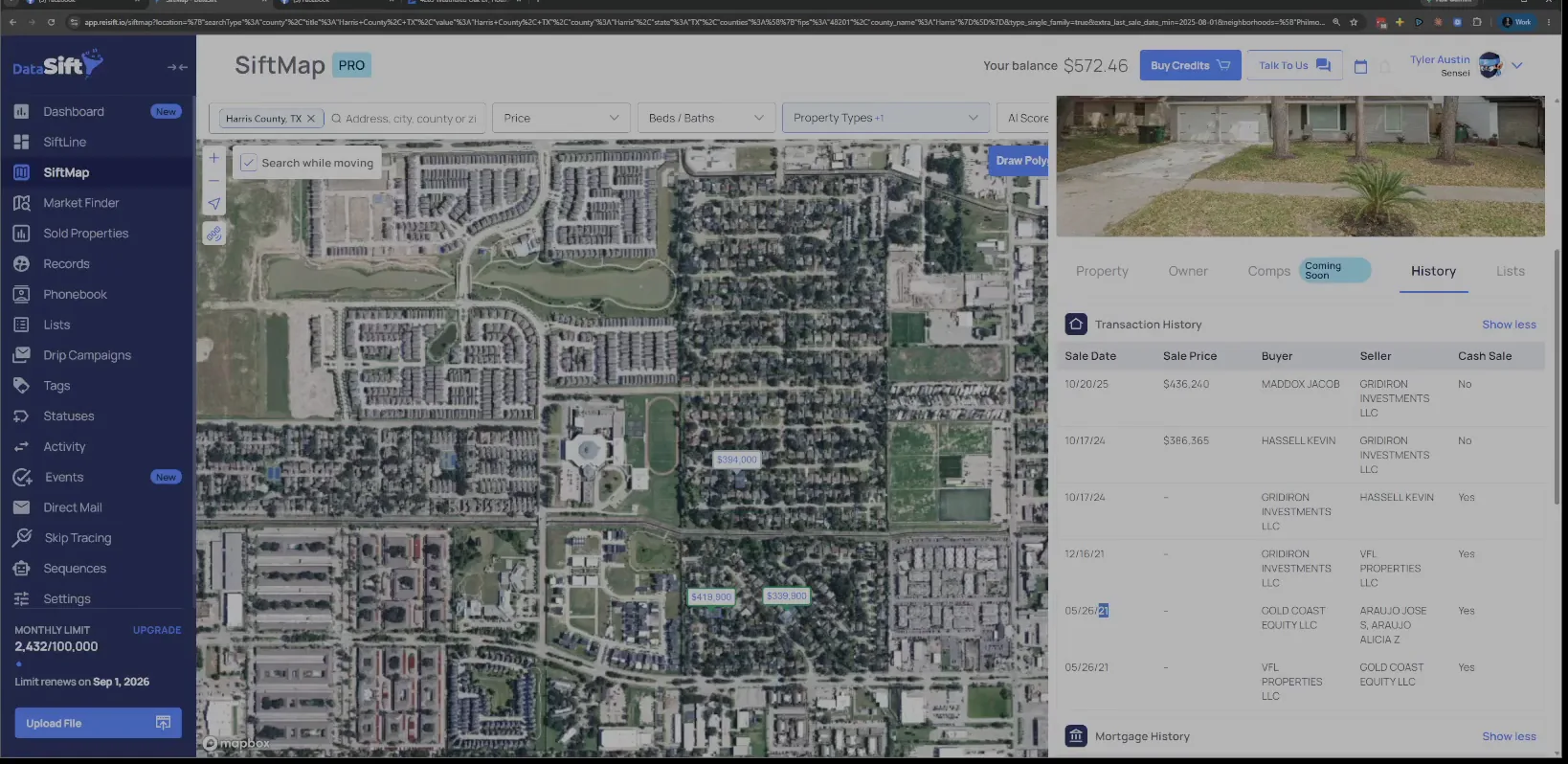Screen dimensions: 1568x764
Task: Click the locate-me arrow on the map
Action: (x=213, y=203)
